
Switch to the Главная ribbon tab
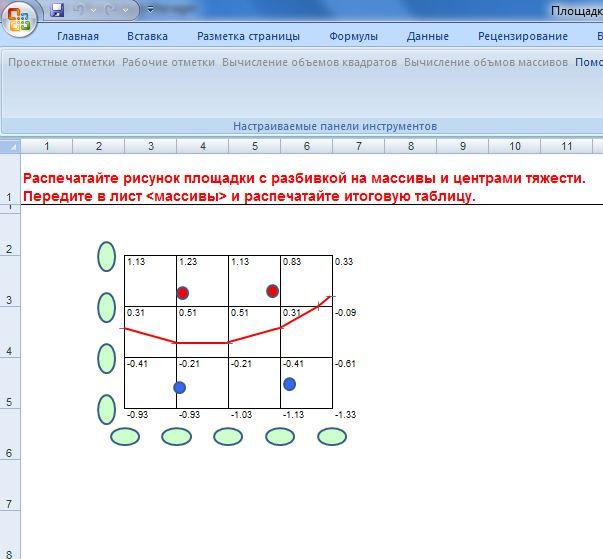[x=78, y=37]
